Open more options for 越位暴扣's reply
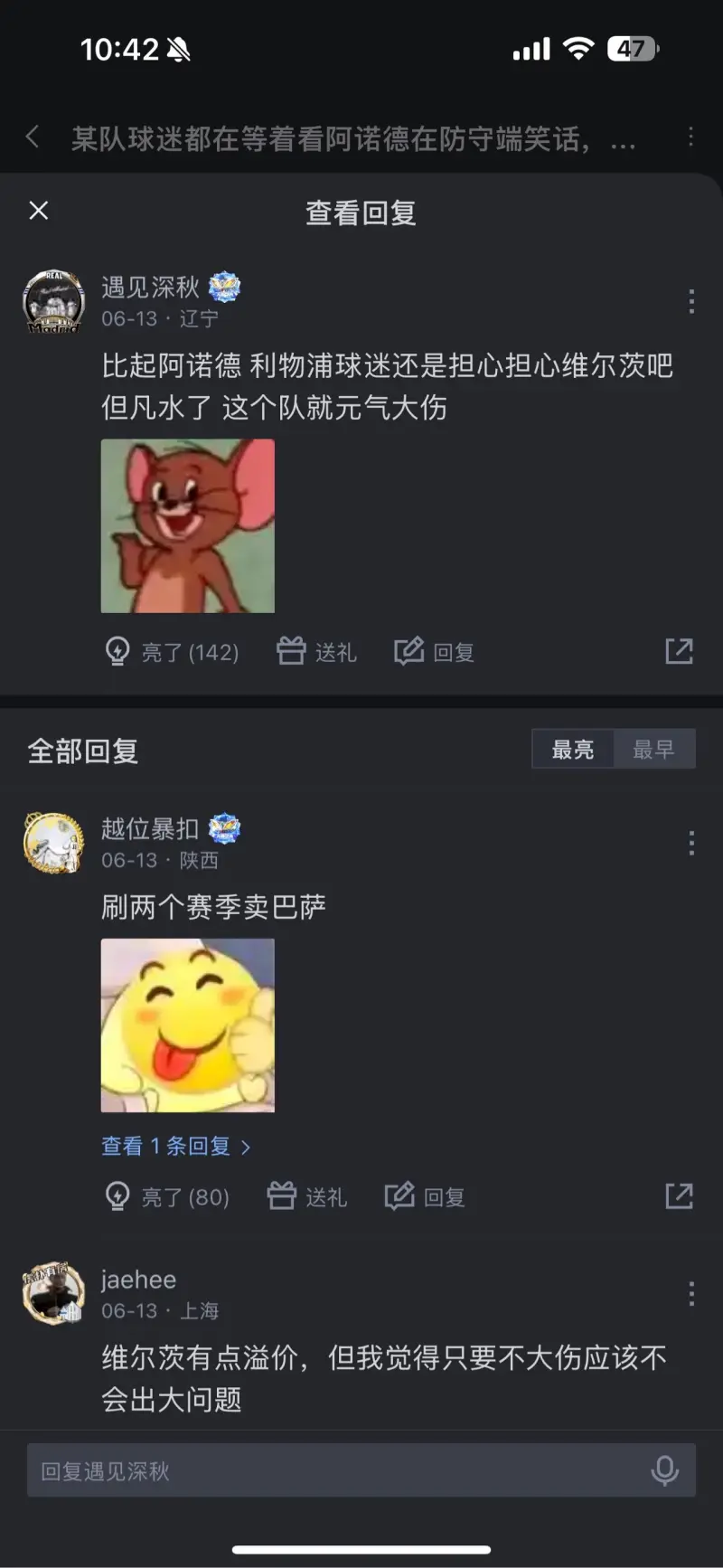The image size is (723, 1568). click(x=691, y=843)
